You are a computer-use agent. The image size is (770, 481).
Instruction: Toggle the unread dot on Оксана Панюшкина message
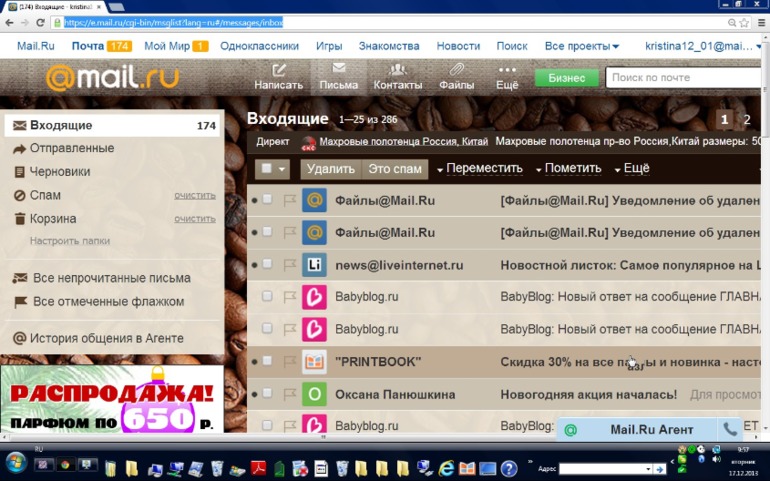tap(254, 394)
